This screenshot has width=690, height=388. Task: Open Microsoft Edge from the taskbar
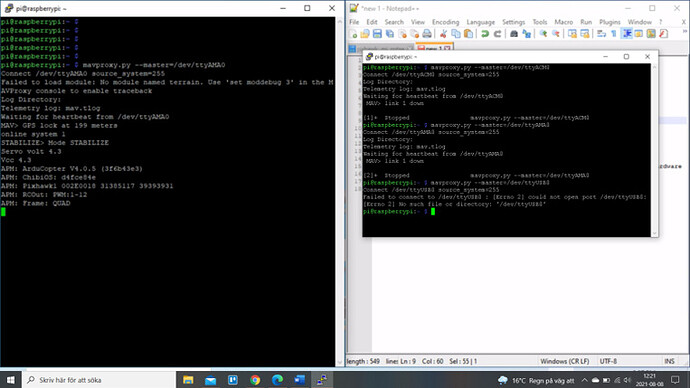click(x=277, y=380)
